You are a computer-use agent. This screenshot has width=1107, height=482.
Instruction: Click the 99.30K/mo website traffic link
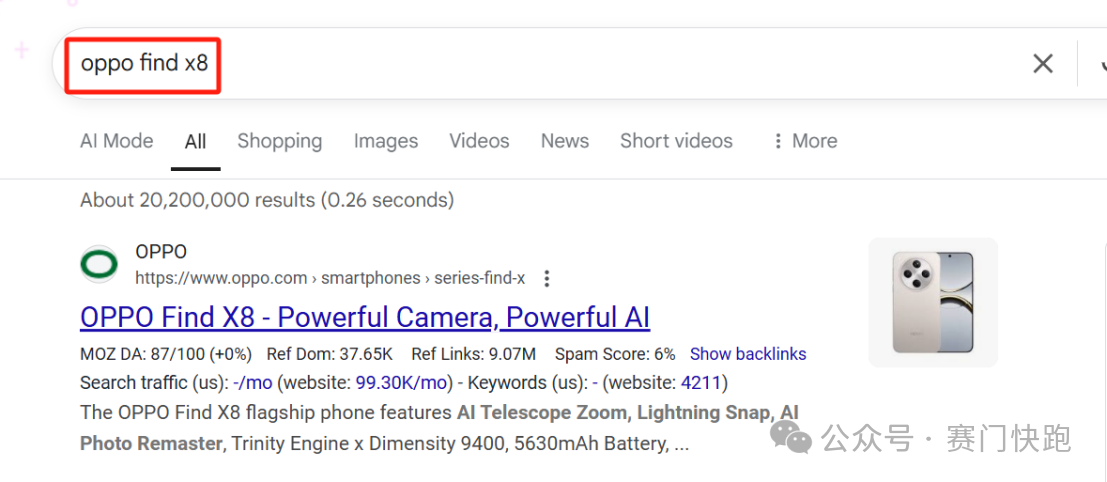click(x=402, y=382)
